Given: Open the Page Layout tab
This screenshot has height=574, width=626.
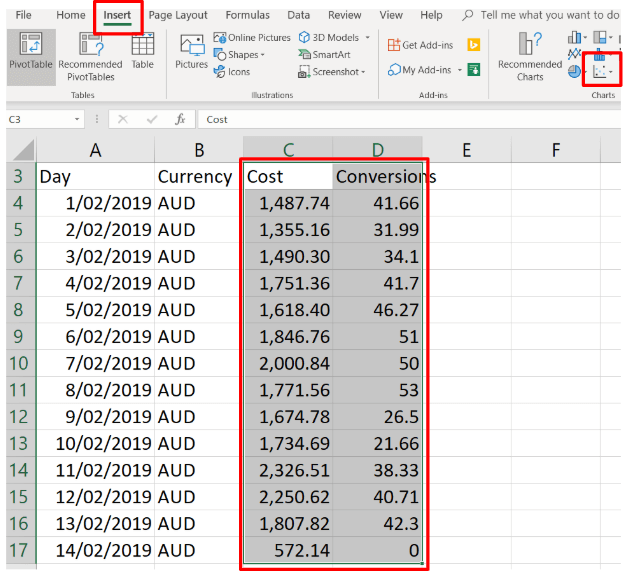Looking at the screenshot, I should point(178,15).
